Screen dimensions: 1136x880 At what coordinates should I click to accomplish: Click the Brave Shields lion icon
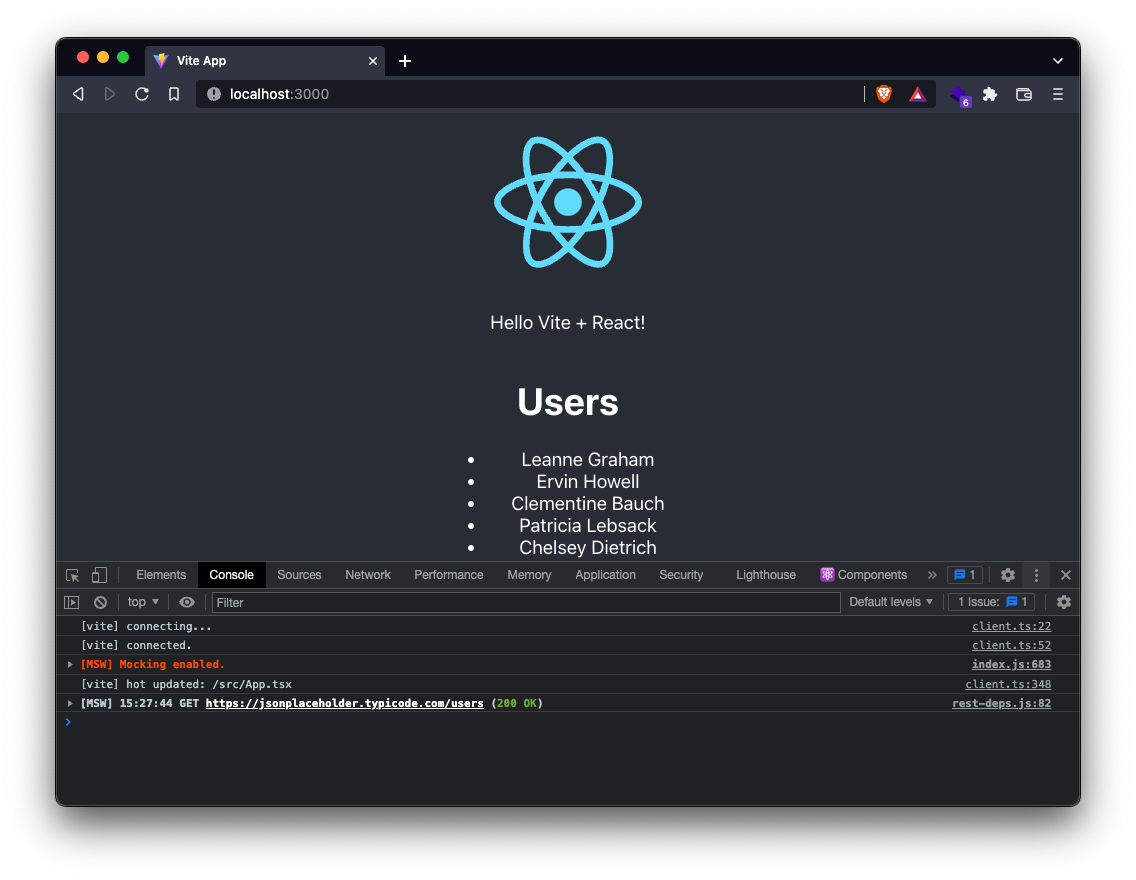tap(884, 94)
